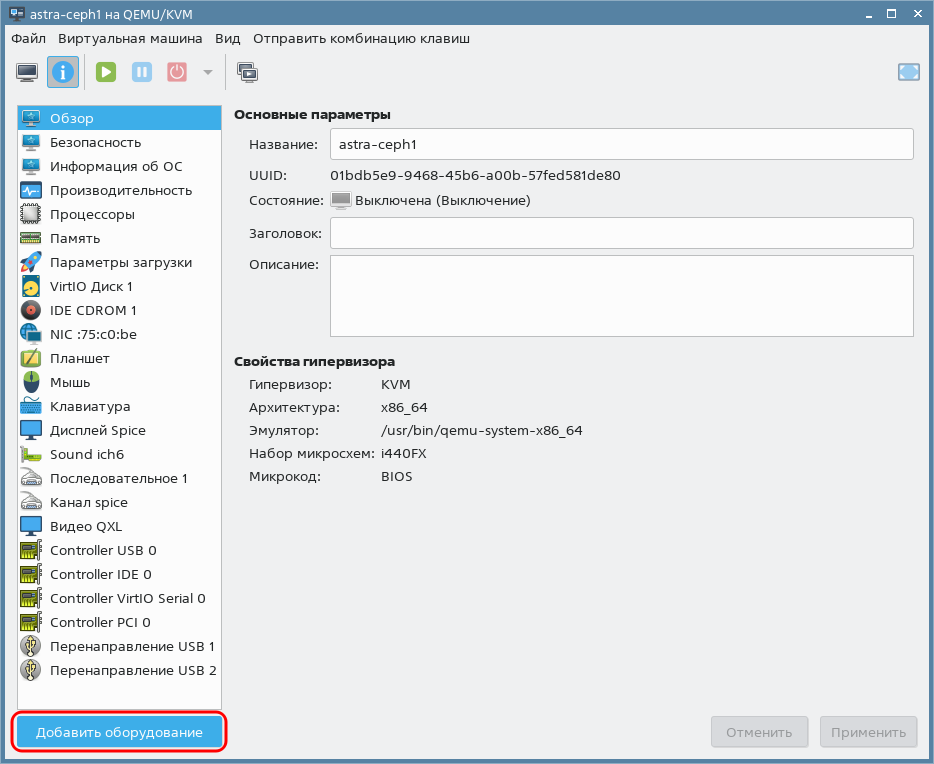The image size is (934, 764).
Task: Open Параметры загрузки settings
Action: point(120,262)
